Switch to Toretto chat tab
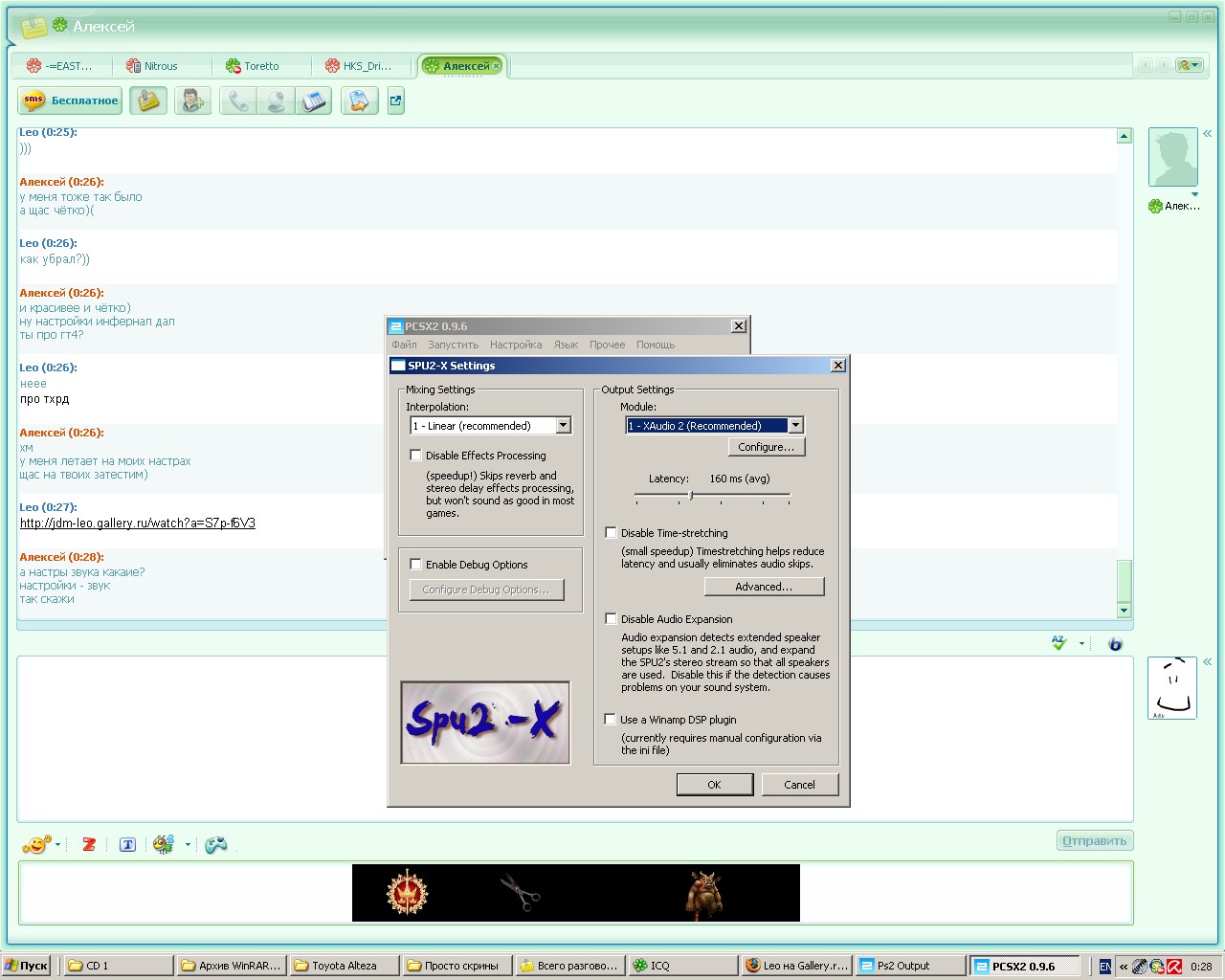The height and width of the screenshot is (980, 1225). [260, 66]
